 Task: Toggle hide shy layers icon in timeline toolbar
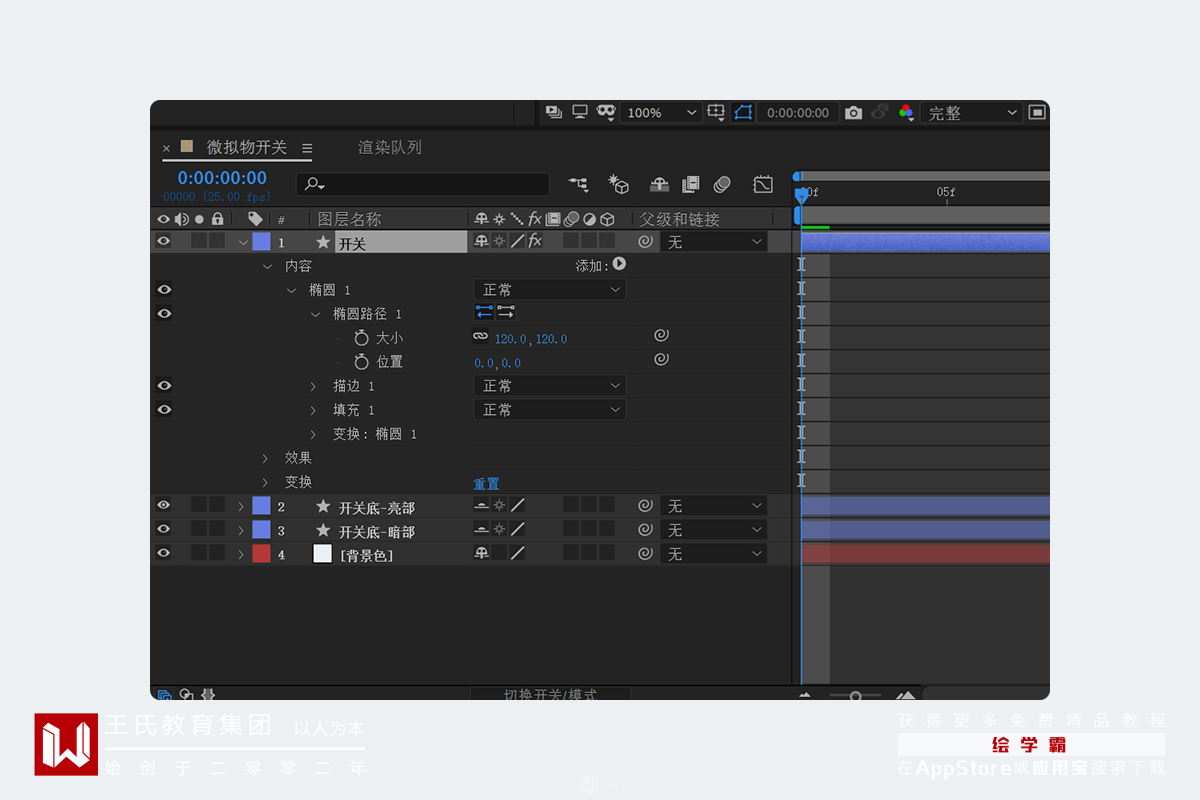pos(659,185)
